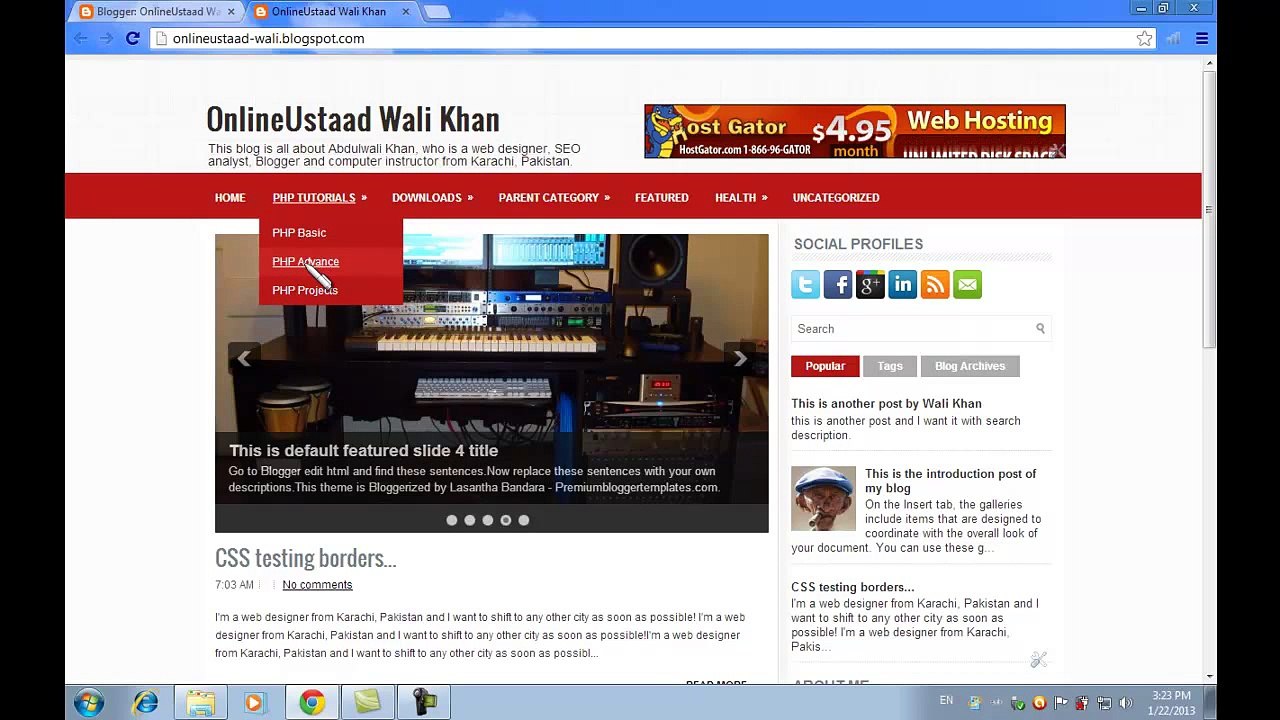Screen dimensions: 1280x720
Task: Choose PHP Advance from the submenu
Action: tap(305, 262)
